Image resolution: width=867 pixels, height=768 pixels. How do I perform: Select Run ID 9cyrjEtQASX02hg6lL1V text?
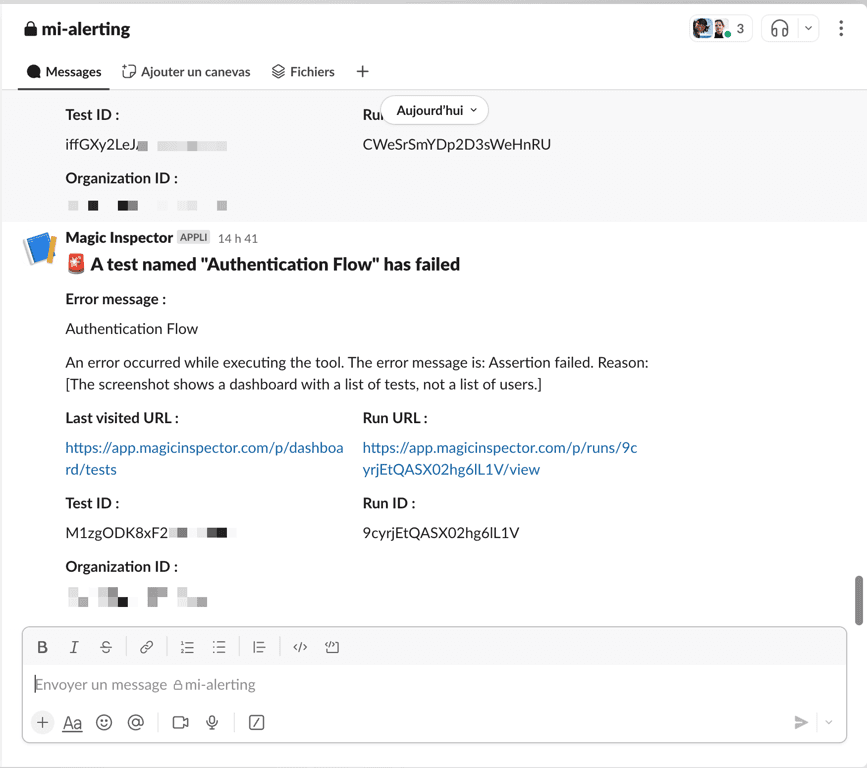(441, 533)
